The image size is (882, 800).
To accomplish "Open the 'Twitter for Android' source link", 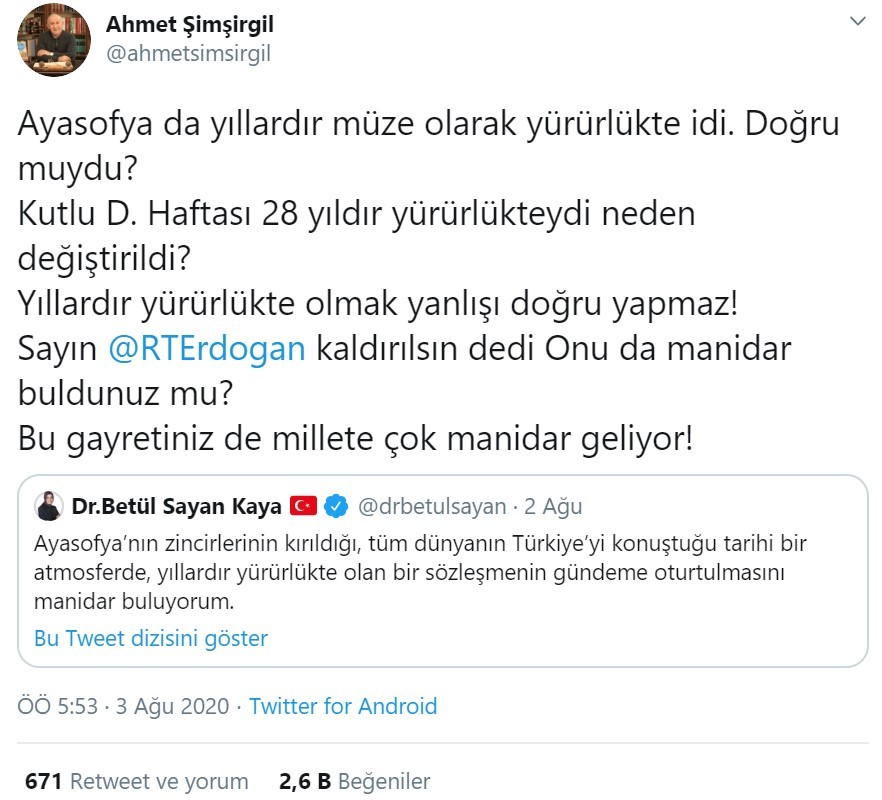I will tap(343, 706).
